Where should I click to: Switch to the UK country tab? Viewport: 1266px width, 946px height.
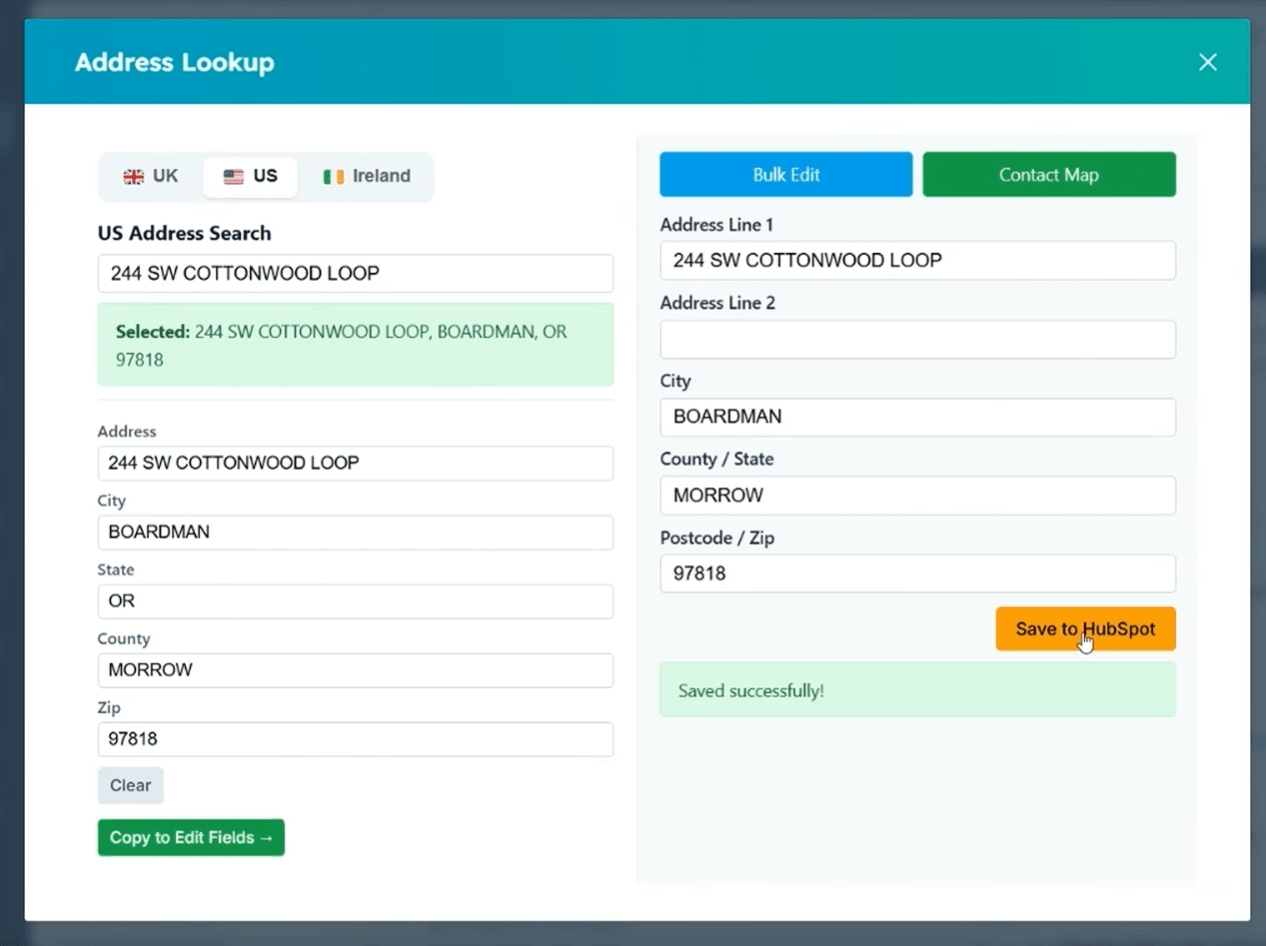[151, 176]
